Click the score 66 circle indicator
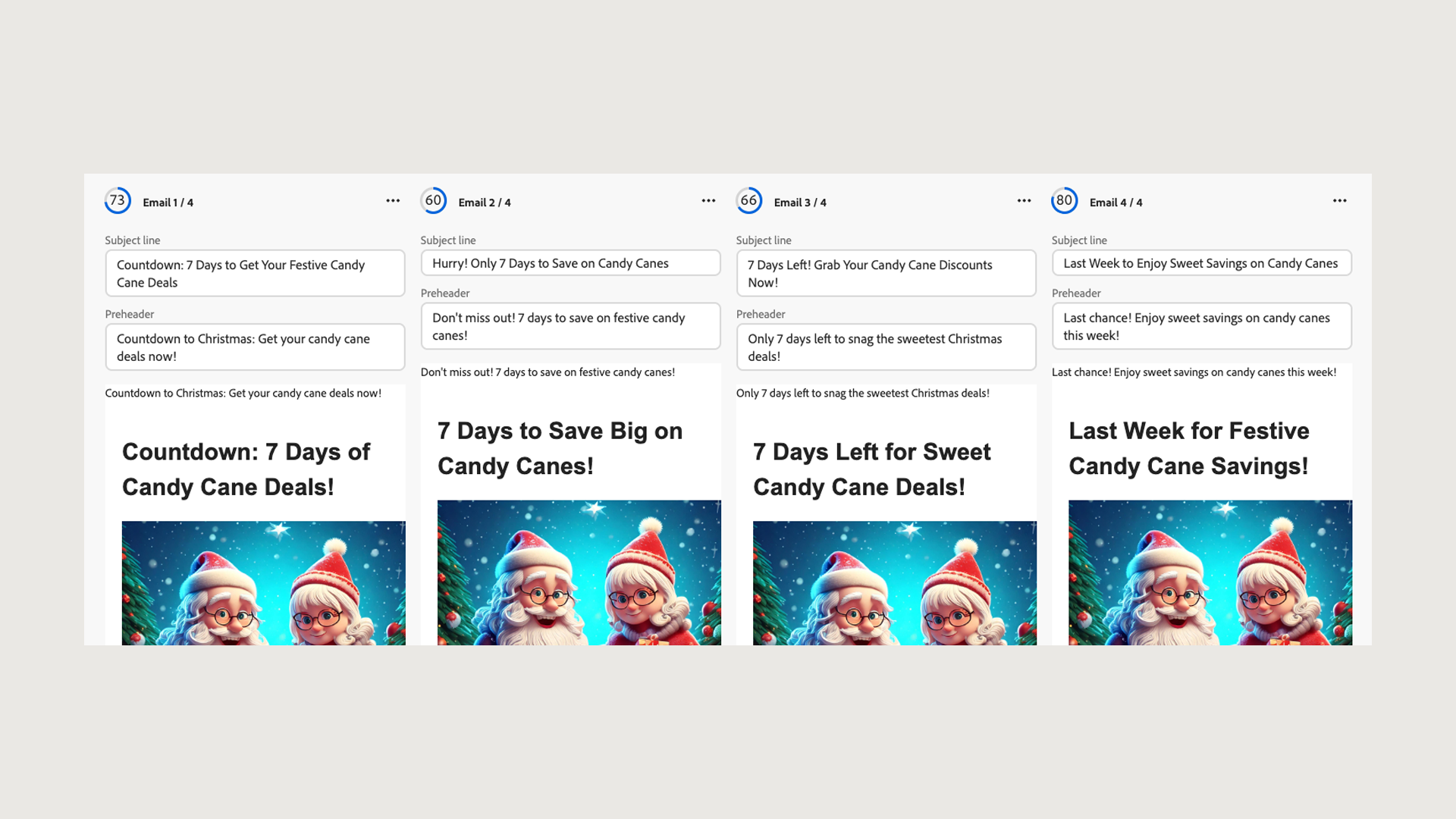The image size is (1456, 819). (x=748, y=201)
